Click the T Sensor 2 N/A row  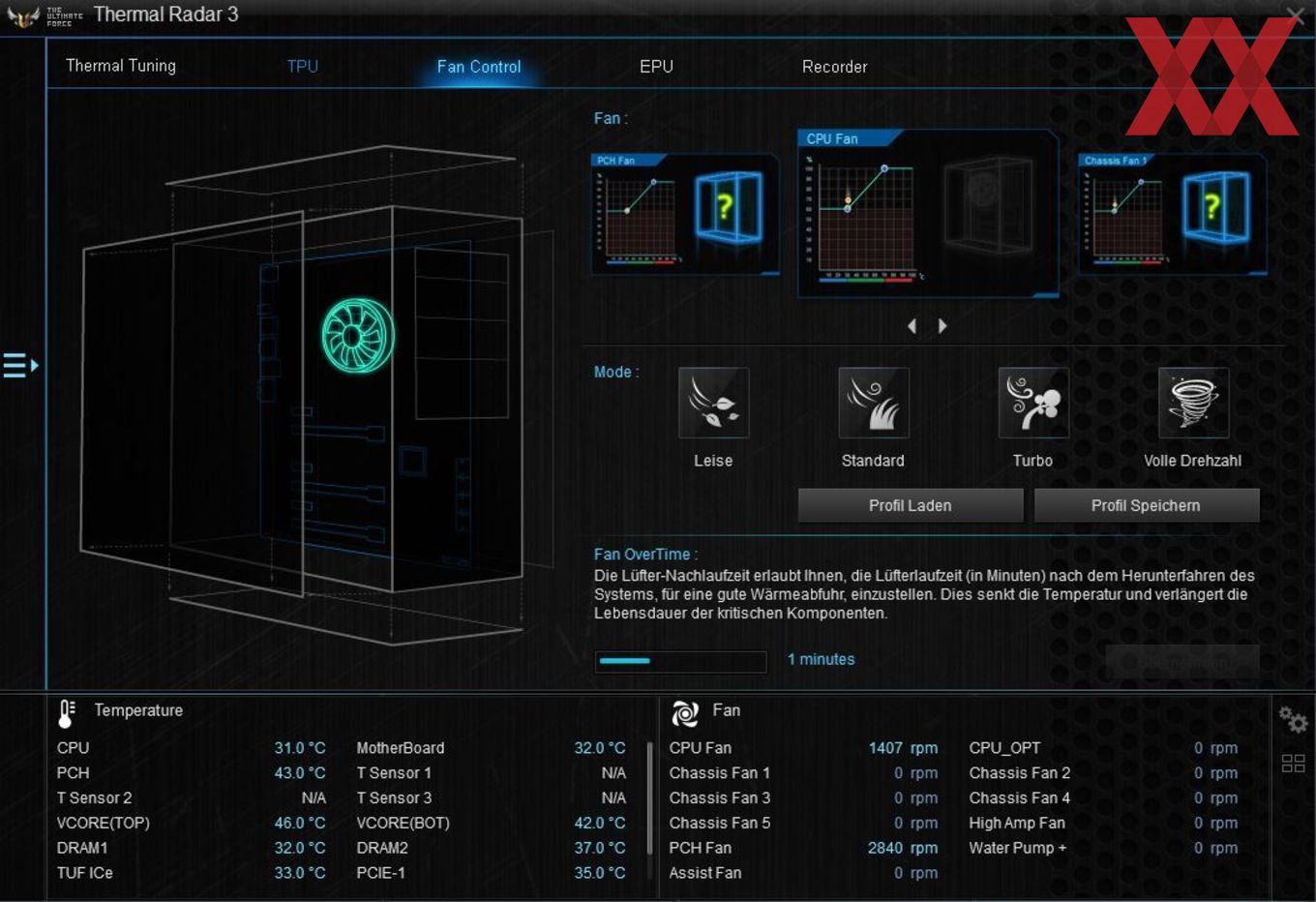[192, 798]
